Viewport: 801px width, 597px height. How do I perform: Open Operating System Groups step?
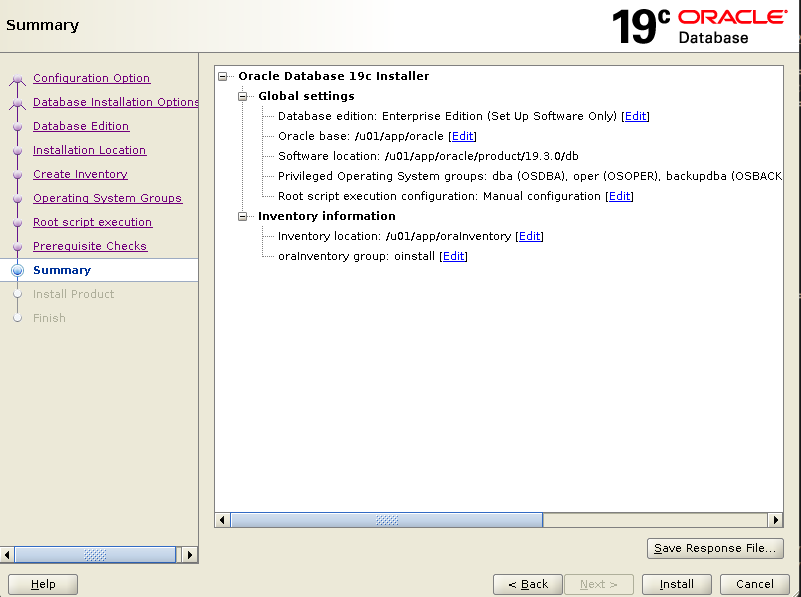(107, 198)
